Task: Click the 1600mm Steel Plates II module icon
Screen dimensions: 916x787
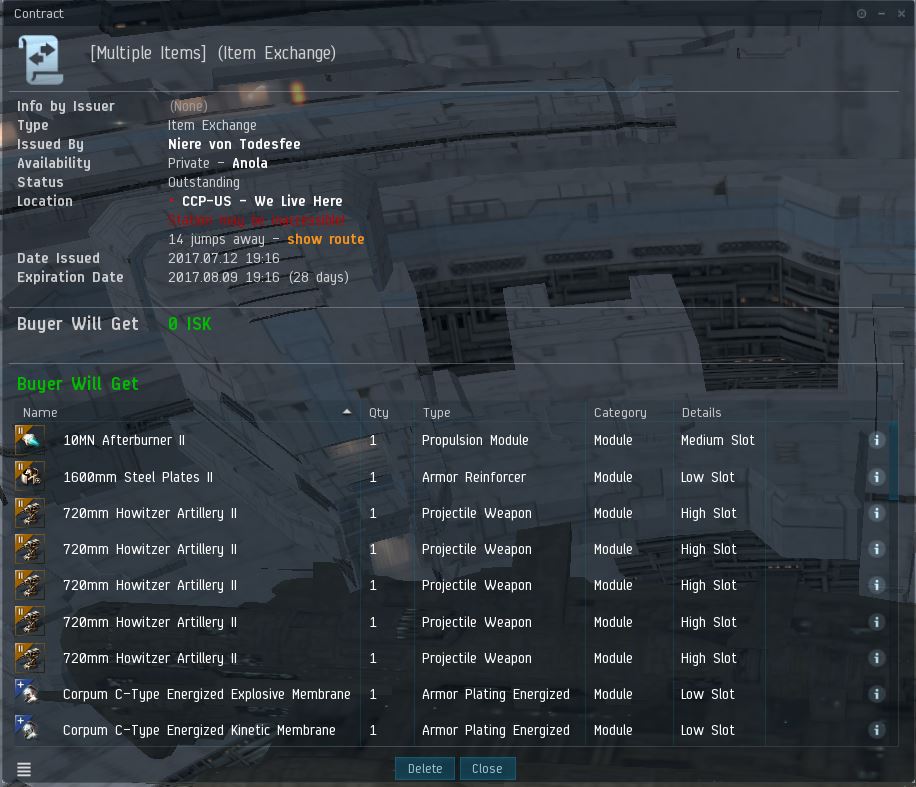Action: coord(30,476)
